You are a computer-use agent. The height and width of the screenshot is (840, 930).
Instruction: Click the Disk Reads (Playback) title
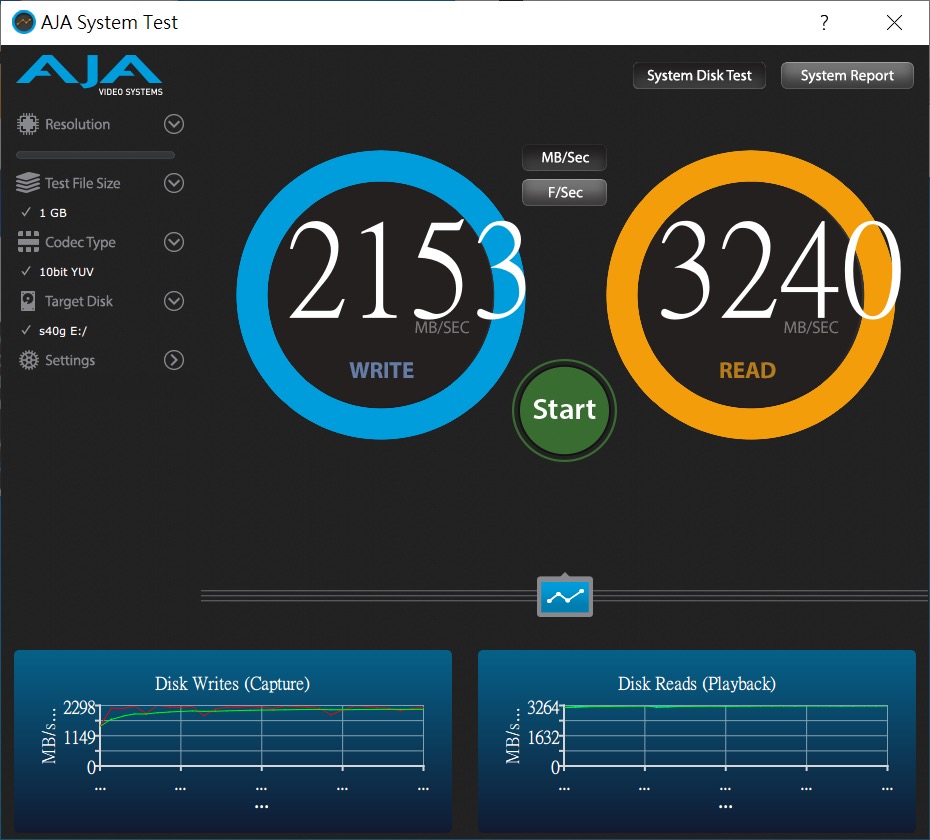[697, 683]
